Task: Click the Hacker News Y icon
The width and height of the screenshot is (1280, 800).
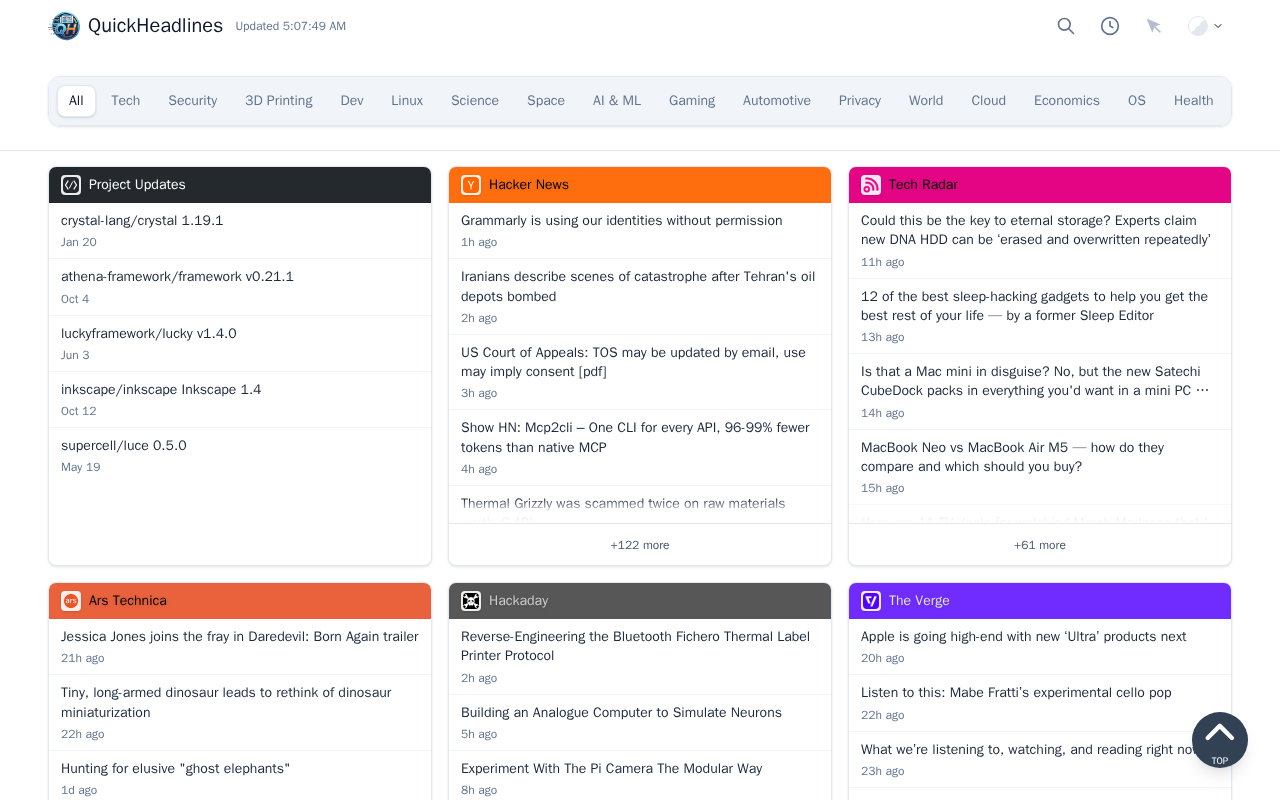Action: pyautogui.click(x=471, y=185)
